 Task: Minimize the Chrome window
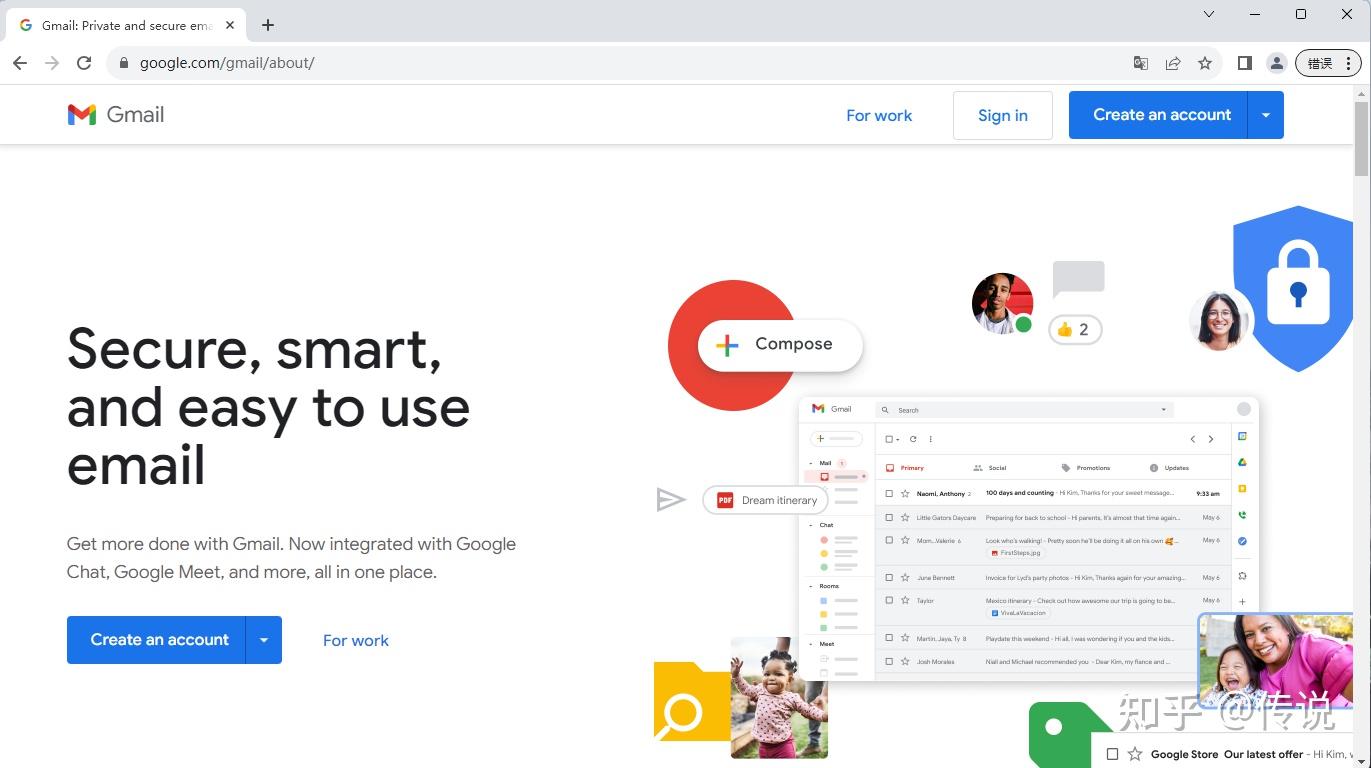click(x=1255, y=14)
